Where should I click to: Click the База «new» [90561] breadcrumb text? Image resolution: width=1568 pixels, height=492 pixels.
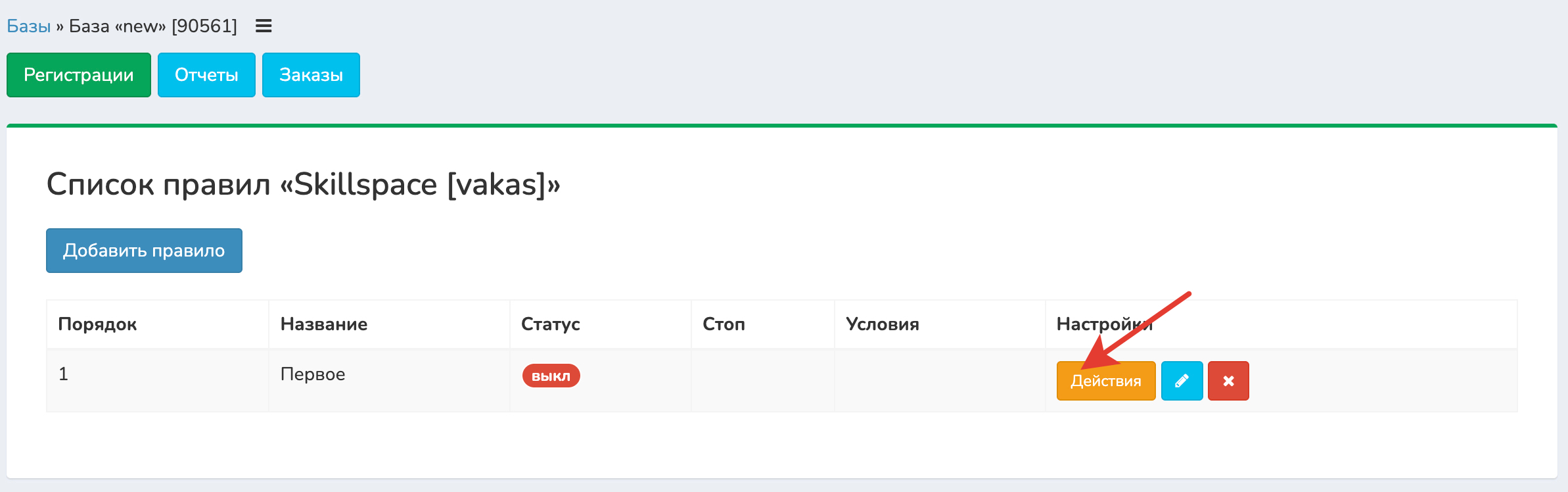[153, 26]
